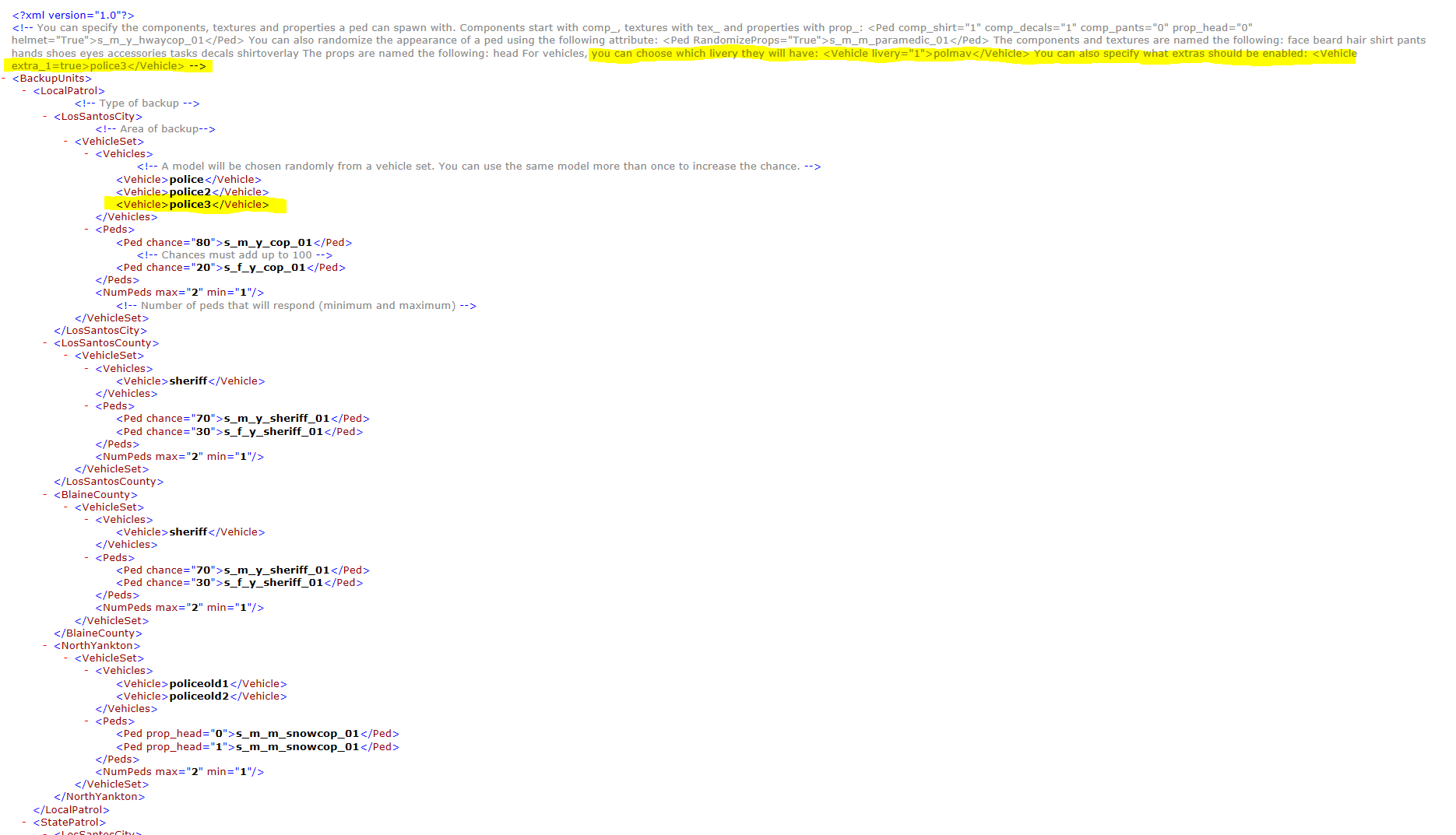The width and height of the screenshot is (1456, 835).
Task: Click the closing NorthYankton tag
Action: pos(100,797)
